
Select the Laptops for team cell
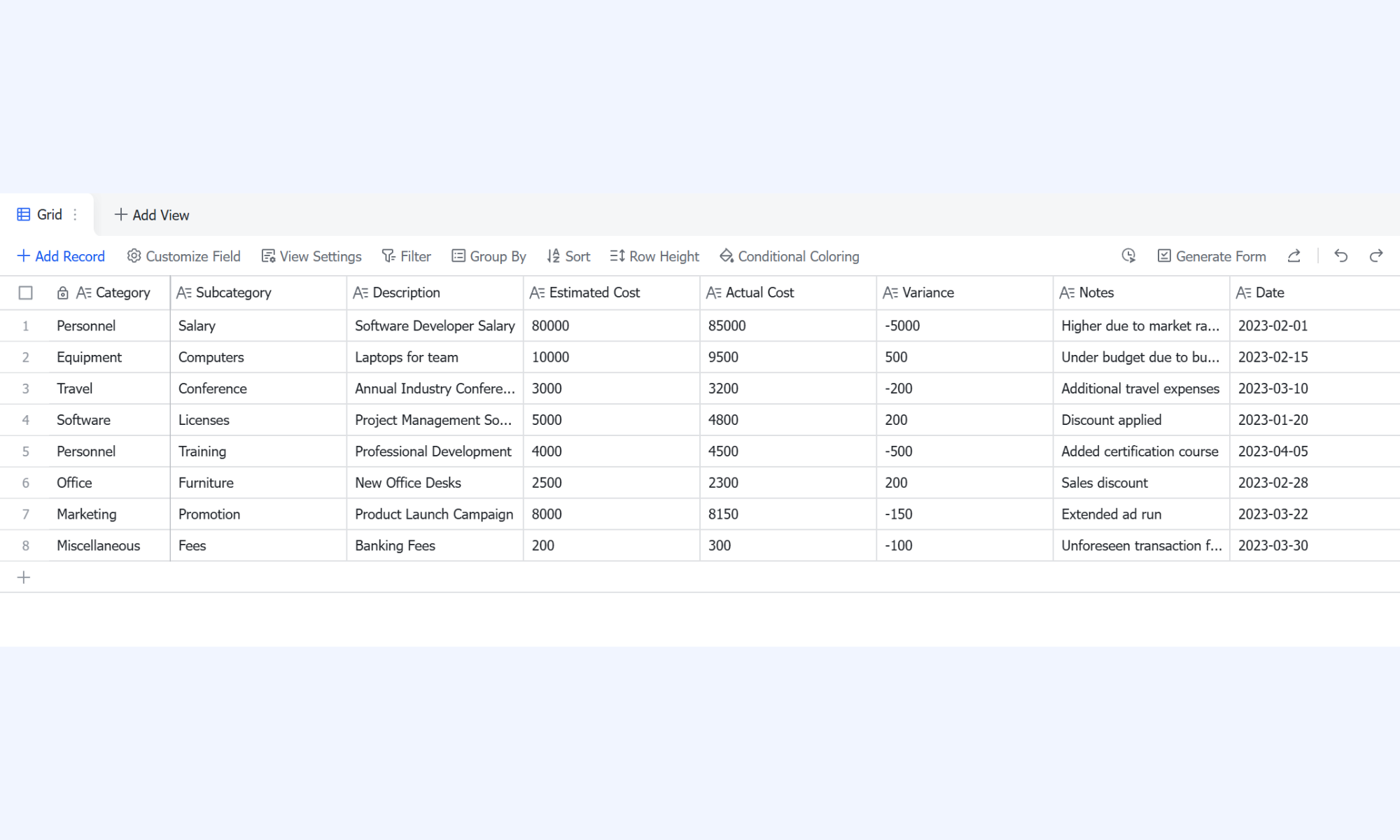[435, 357]
